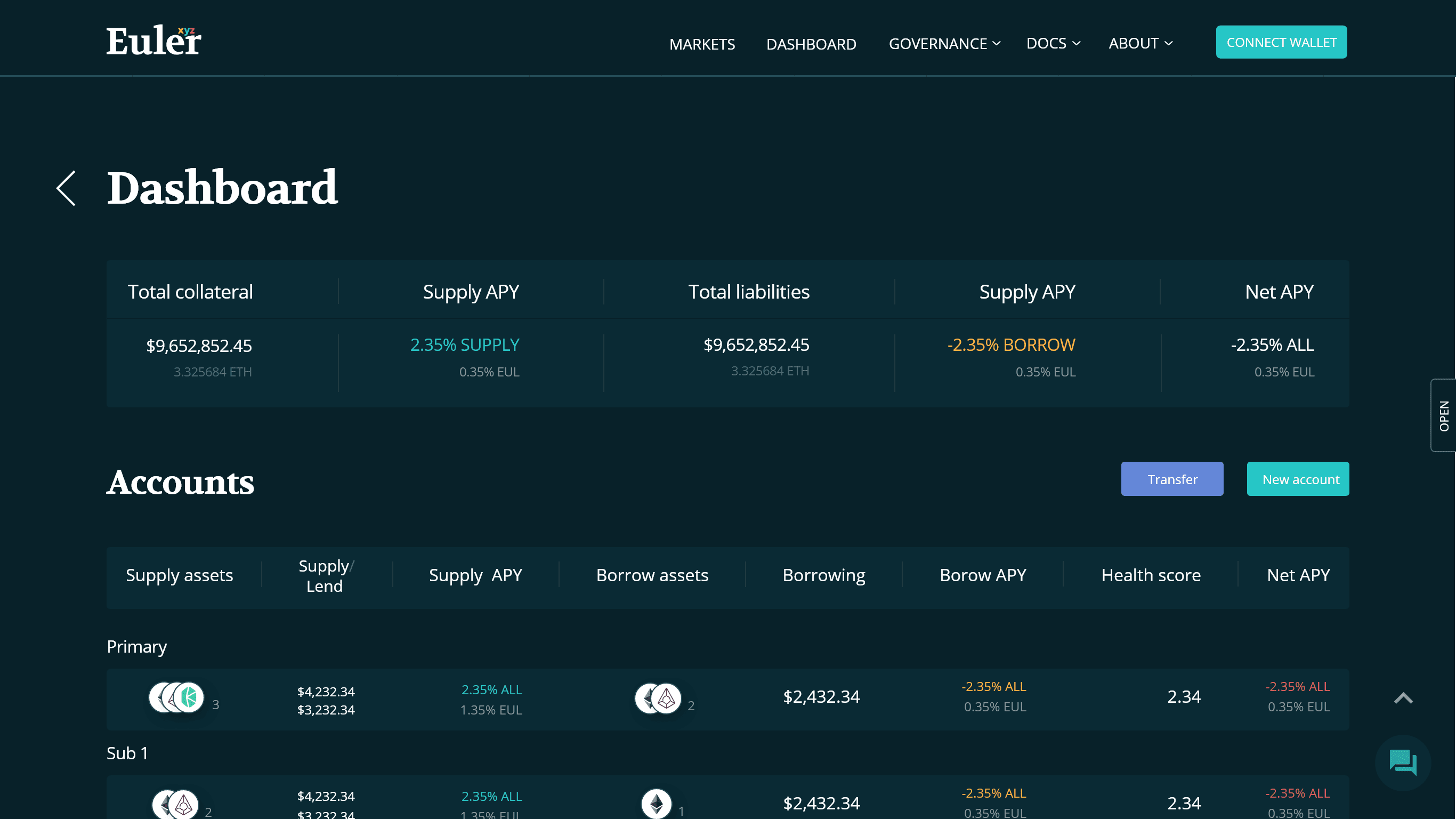Image resolution: width=1456 pixels, height=819 pixels.
Task: Go to the Dashboard nav item
Action: 811,44
